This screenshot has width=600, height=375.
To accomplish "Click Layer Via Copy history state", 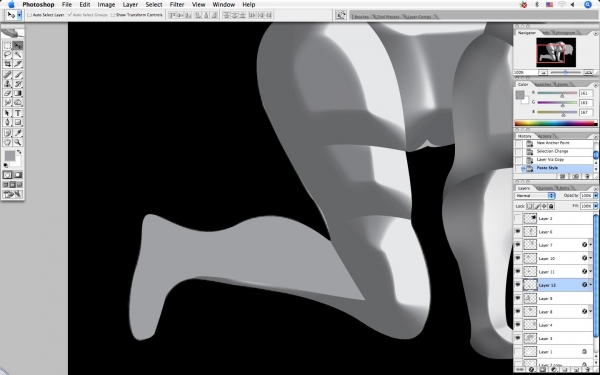I will coord(558,160).
